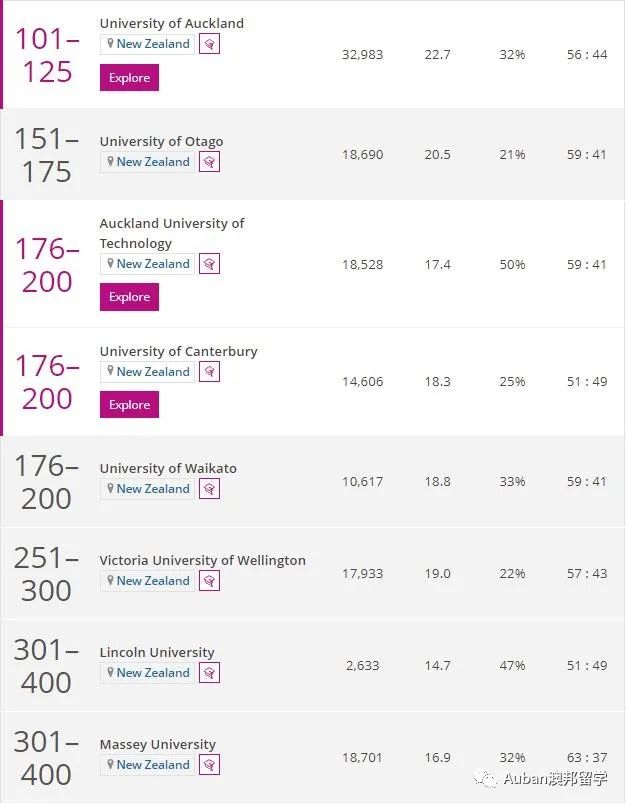Open the Lincoln University link
627x805 pixels.
click(157, 652)
